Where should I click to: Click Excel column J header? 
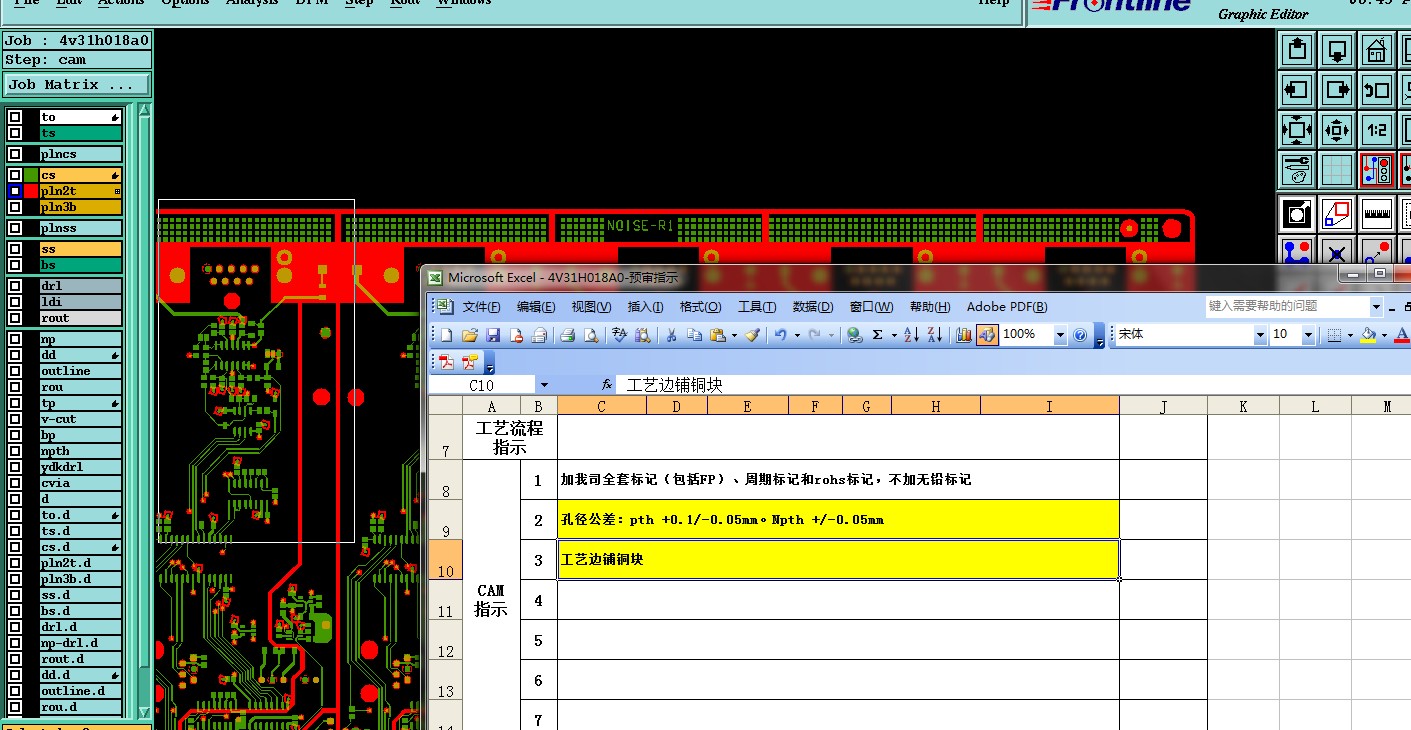pos(1163,405)
